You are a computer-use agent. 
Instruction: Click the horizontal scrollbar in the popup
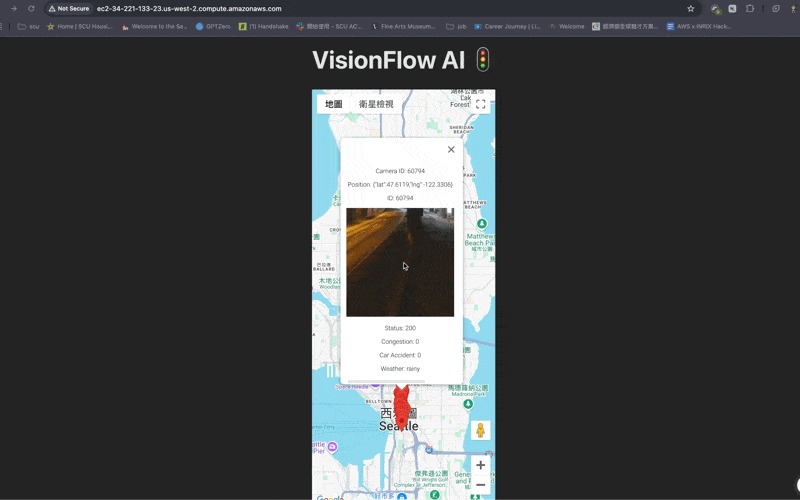(x=386, y=381)
